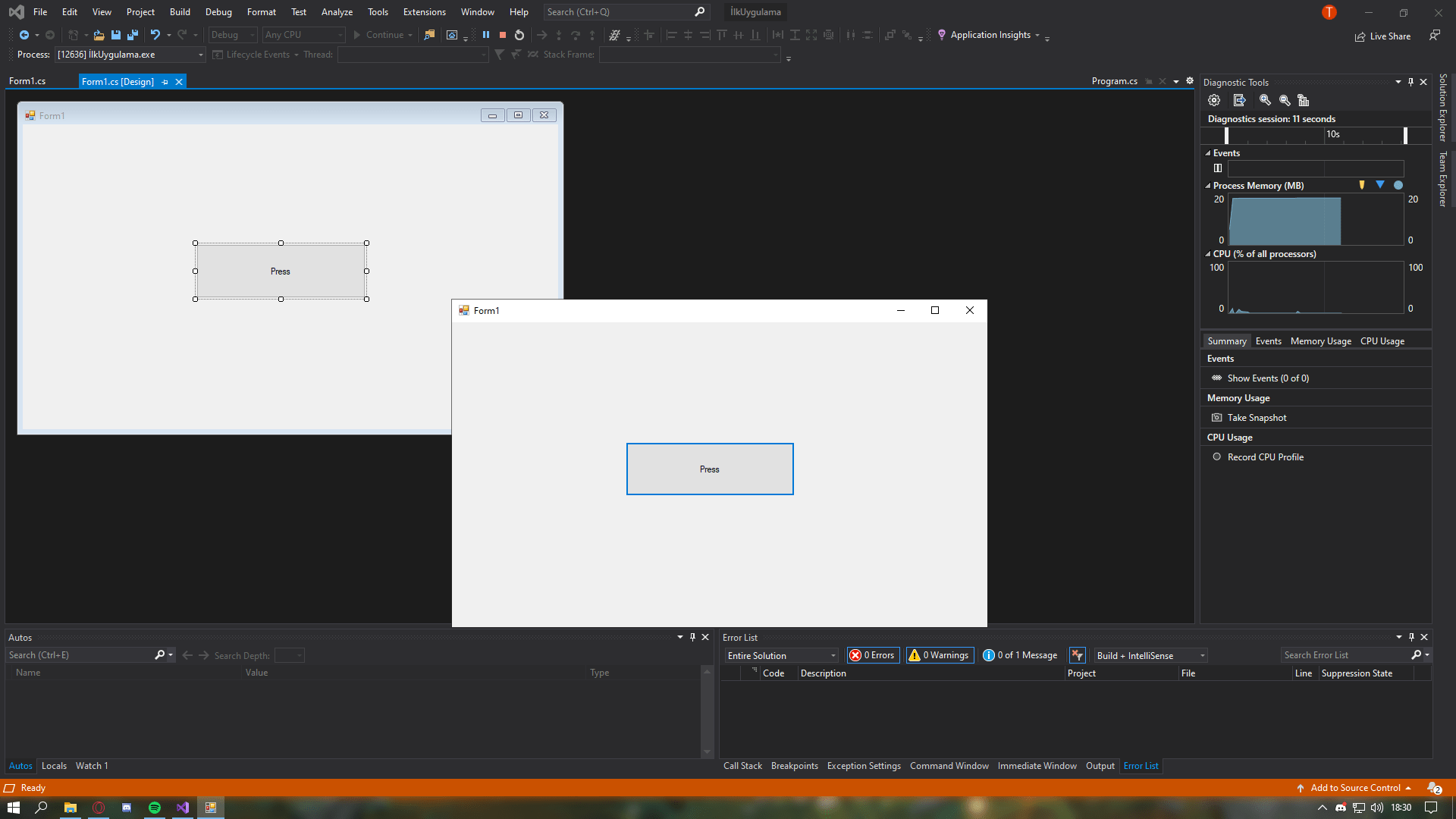1456x819 pixels.
Task: Click Take Snapshot camera icon
Action: (1216, 418)
